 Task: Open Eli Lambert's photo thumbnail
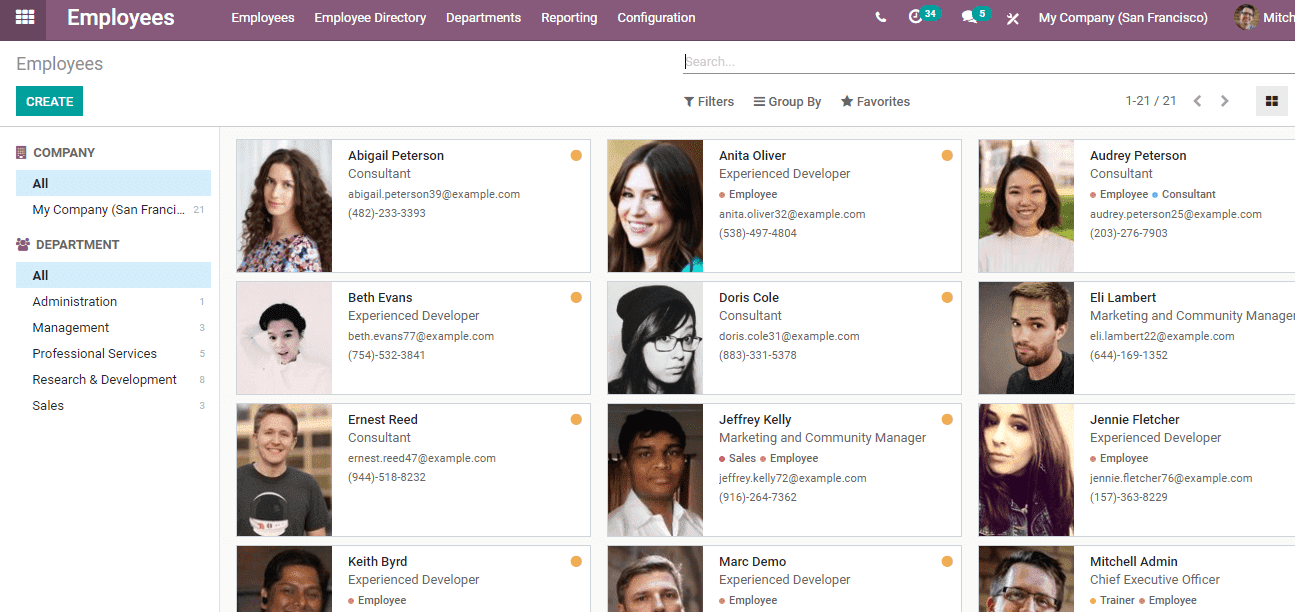pos(1026,338)
